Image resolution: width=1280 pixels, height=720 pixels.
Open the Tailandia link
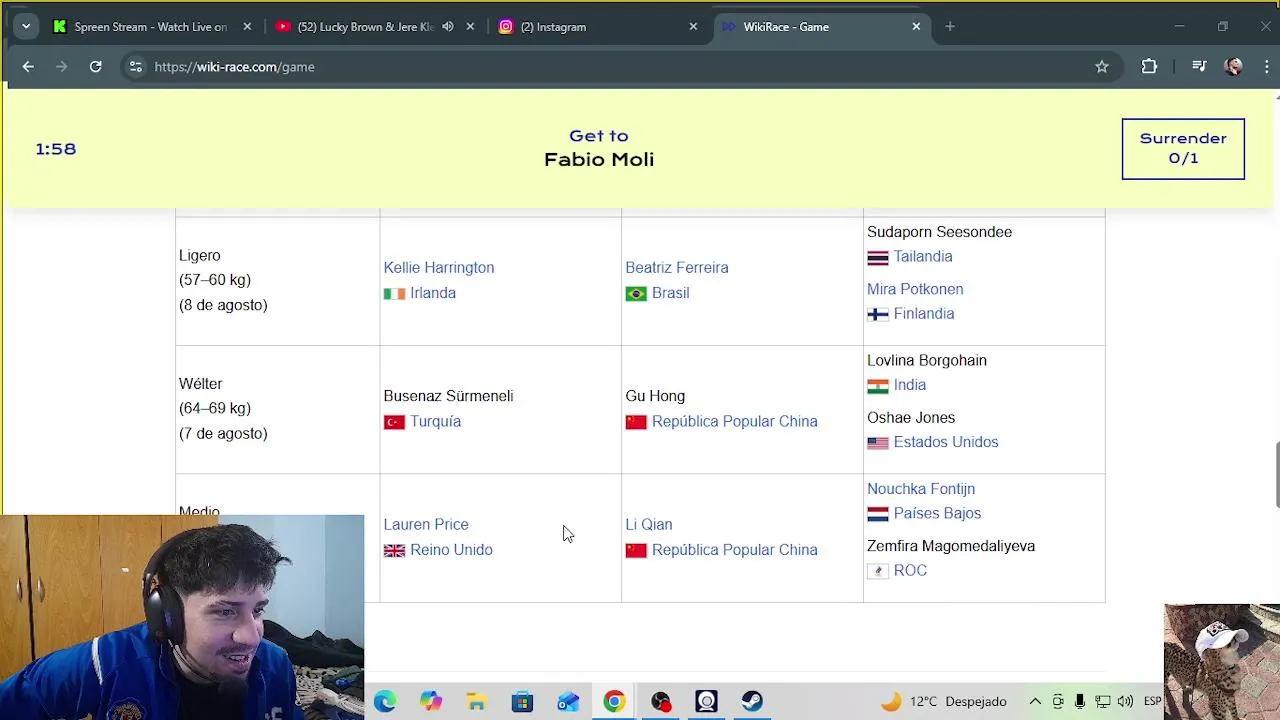(x=923, y=257)
